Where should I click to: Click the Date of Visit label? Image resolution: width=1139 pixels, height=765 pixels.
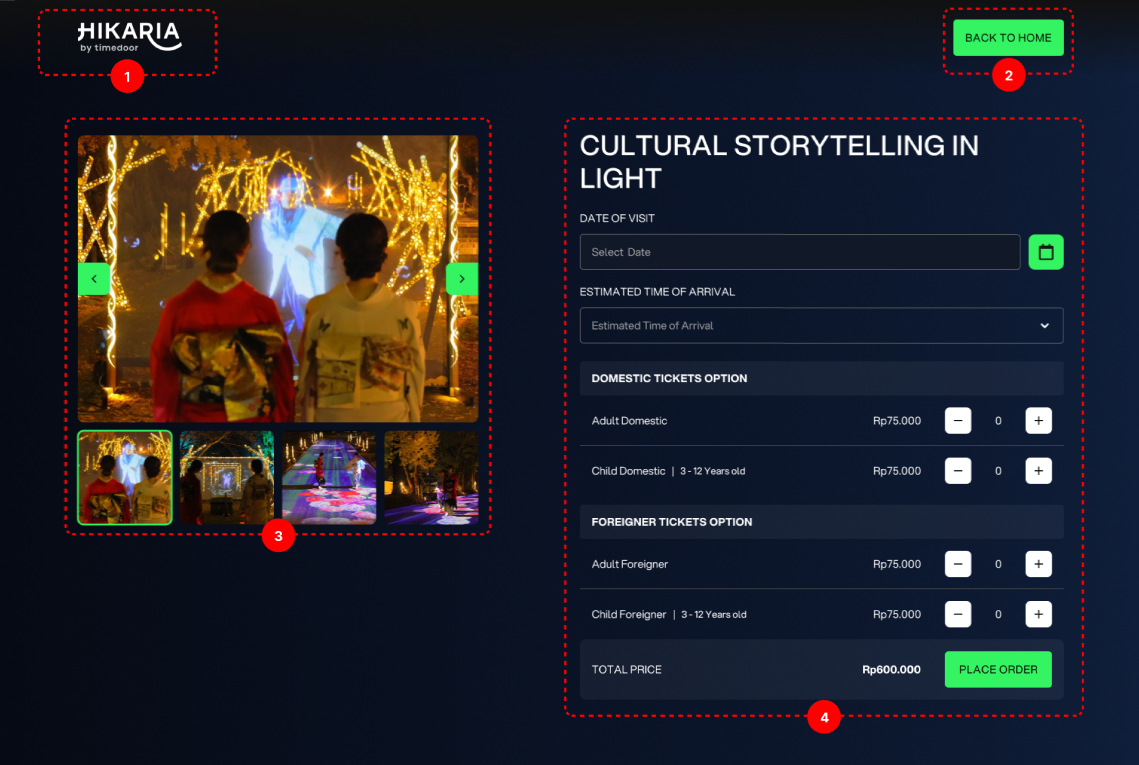617,218
